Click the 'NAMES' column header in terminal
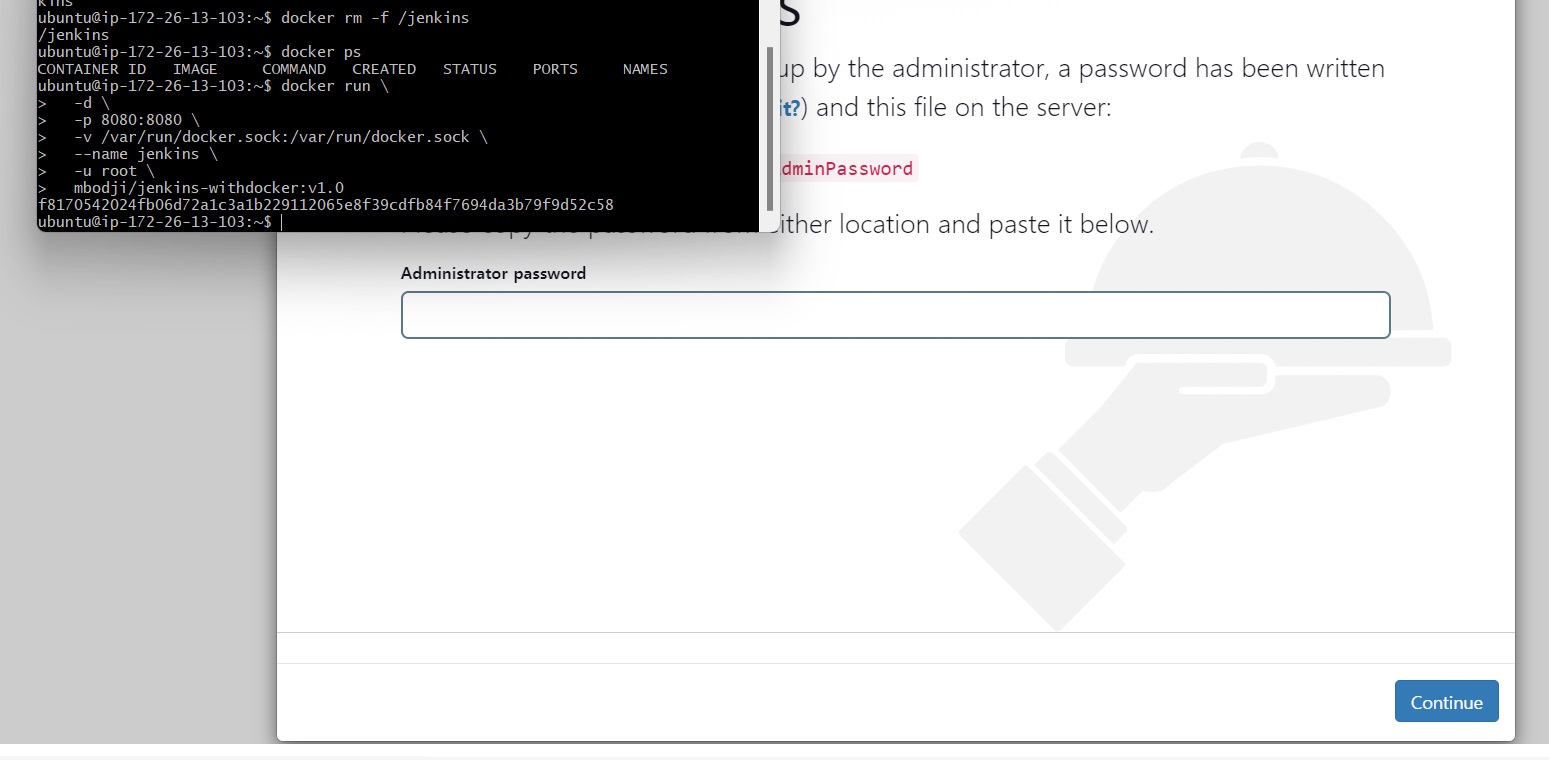This screenshot has height=760, width=1549. tap(645, 69)
